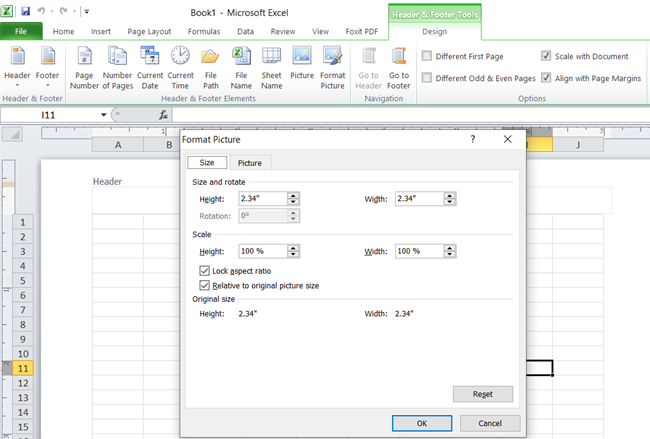Insert File Path element
This screenshot has width=650, height=439.
pos(211,66)
